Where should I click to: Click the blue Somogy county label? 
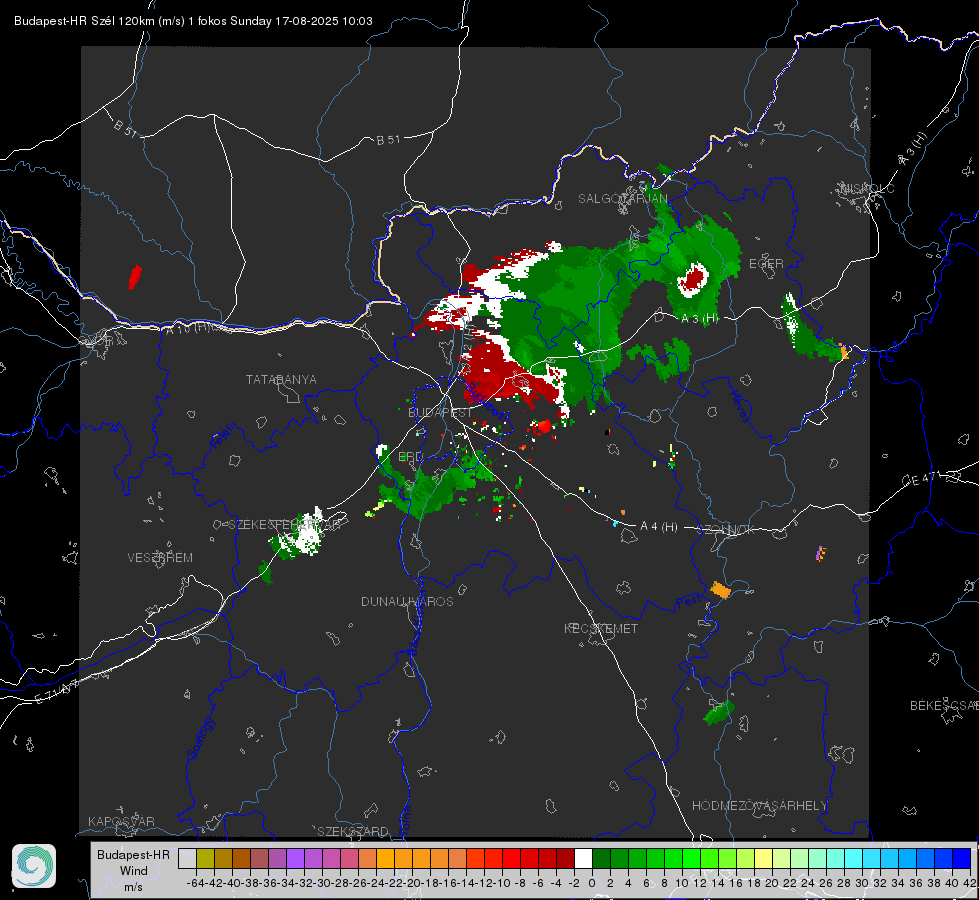[200, 738]
